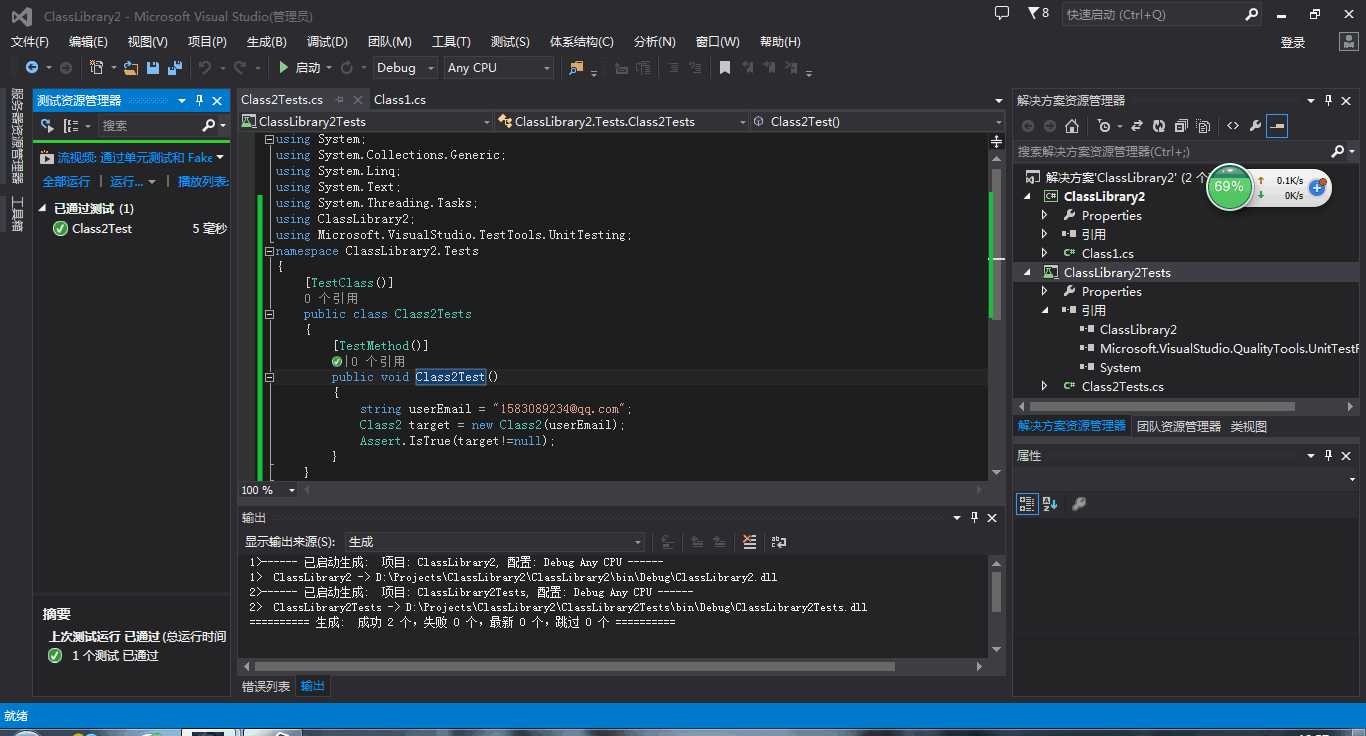Click the 全部运行 link
The width and height of the screenshot is (1366, 736).
[x=66, y=182]
